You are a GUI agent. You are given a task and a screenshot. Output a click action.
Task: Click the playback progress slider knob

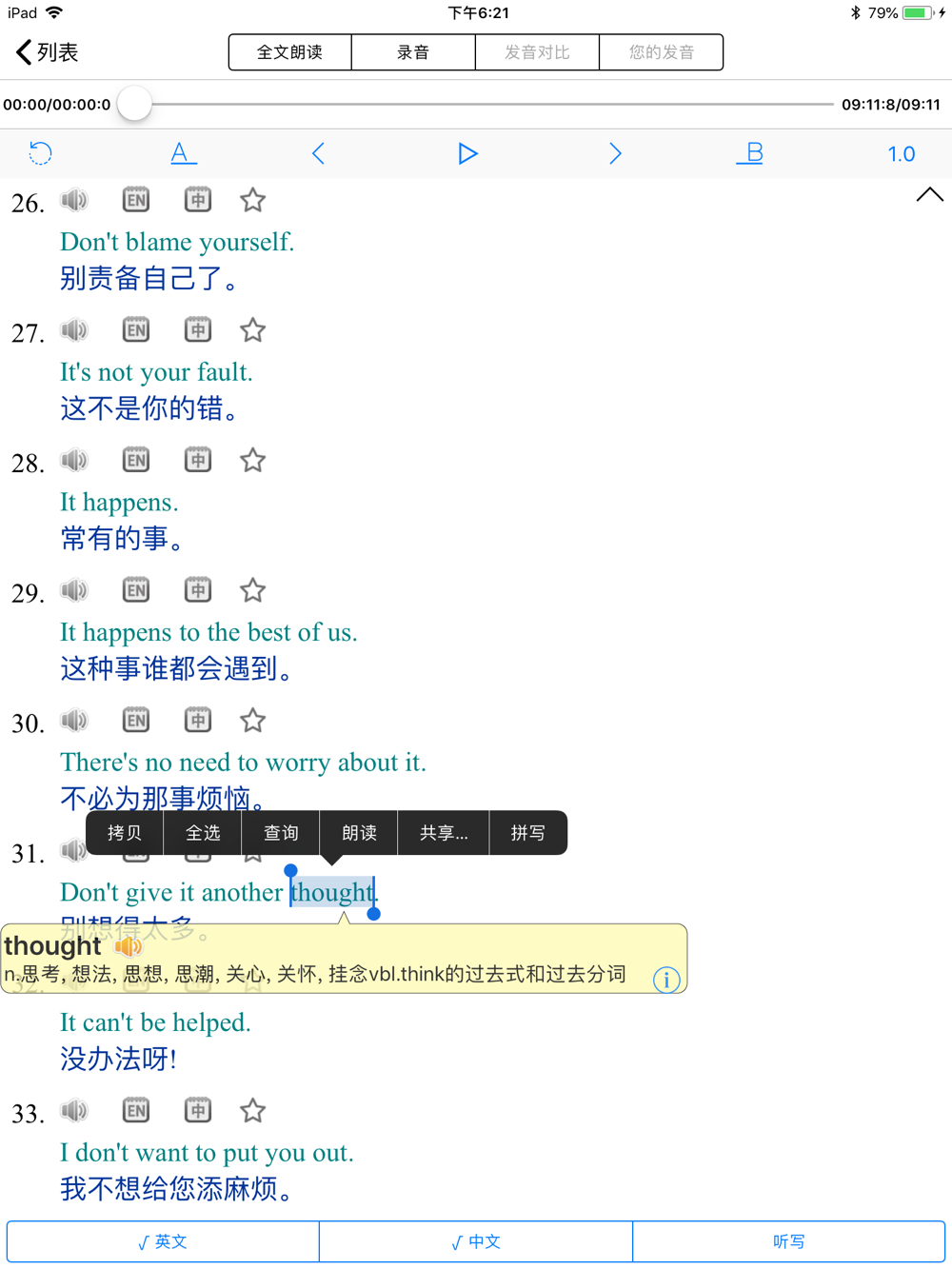pyautogui.click(x=134, y=104)
